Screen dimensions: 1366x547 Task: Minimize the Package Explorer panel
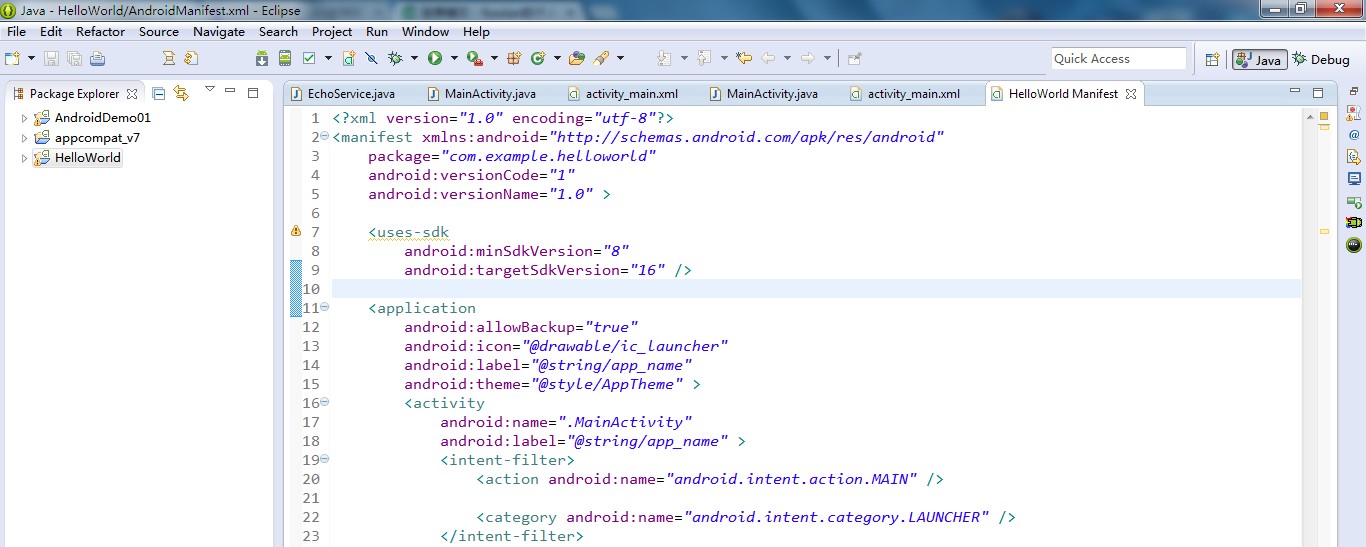[230, 92]
